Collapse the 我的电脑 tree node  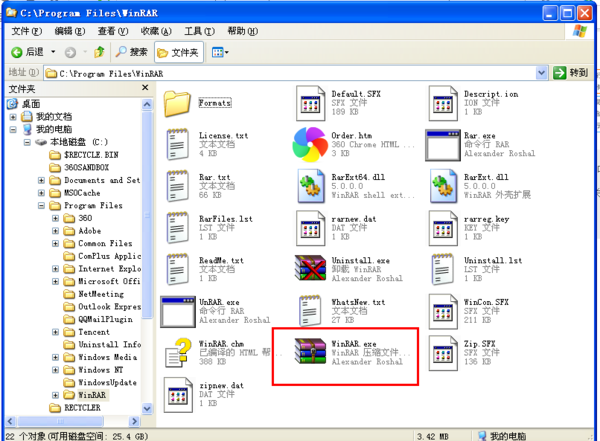coord(13,129)
